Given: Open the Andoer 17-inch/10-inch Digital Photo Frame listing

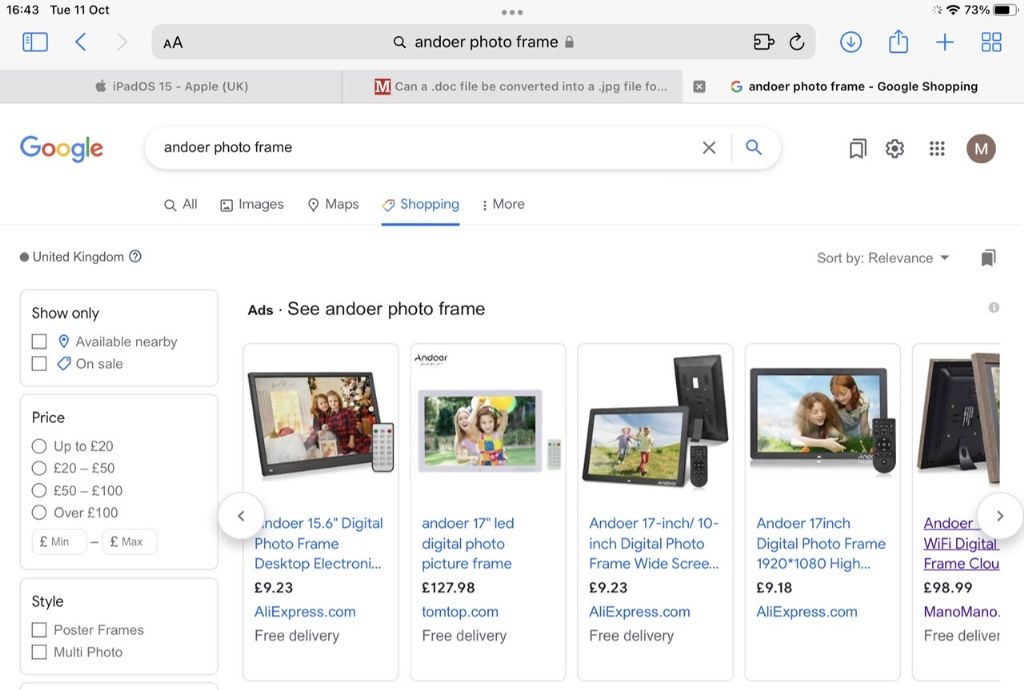Looking at the screenshot, I should tap(654, 543).
